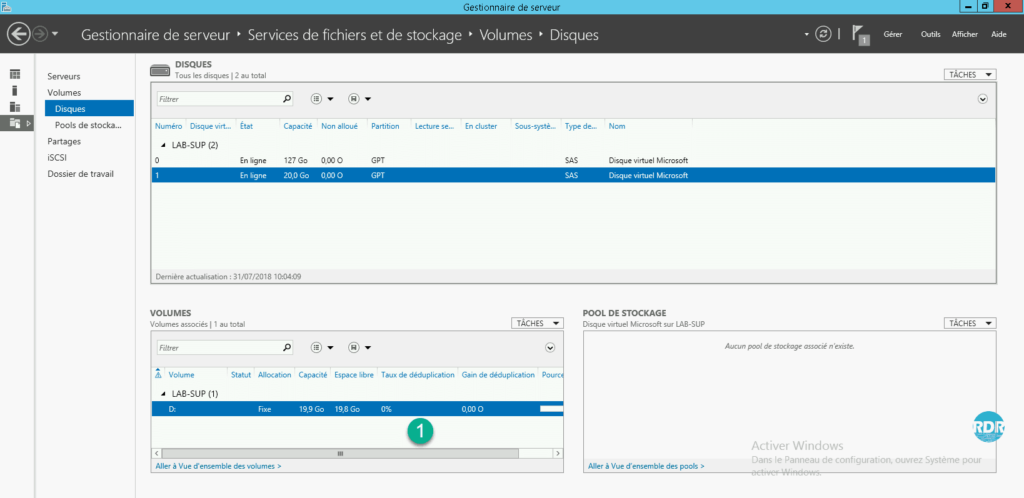Select the D: volume row

click(x=357, y=409)
